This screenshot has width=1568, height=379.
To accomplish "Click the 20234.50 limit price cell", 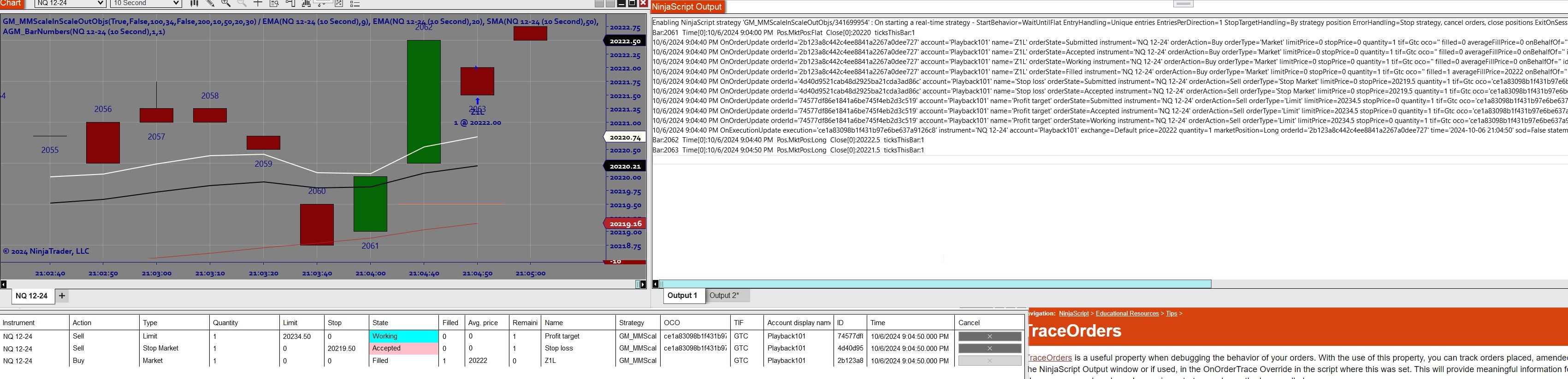I will 302,337.
